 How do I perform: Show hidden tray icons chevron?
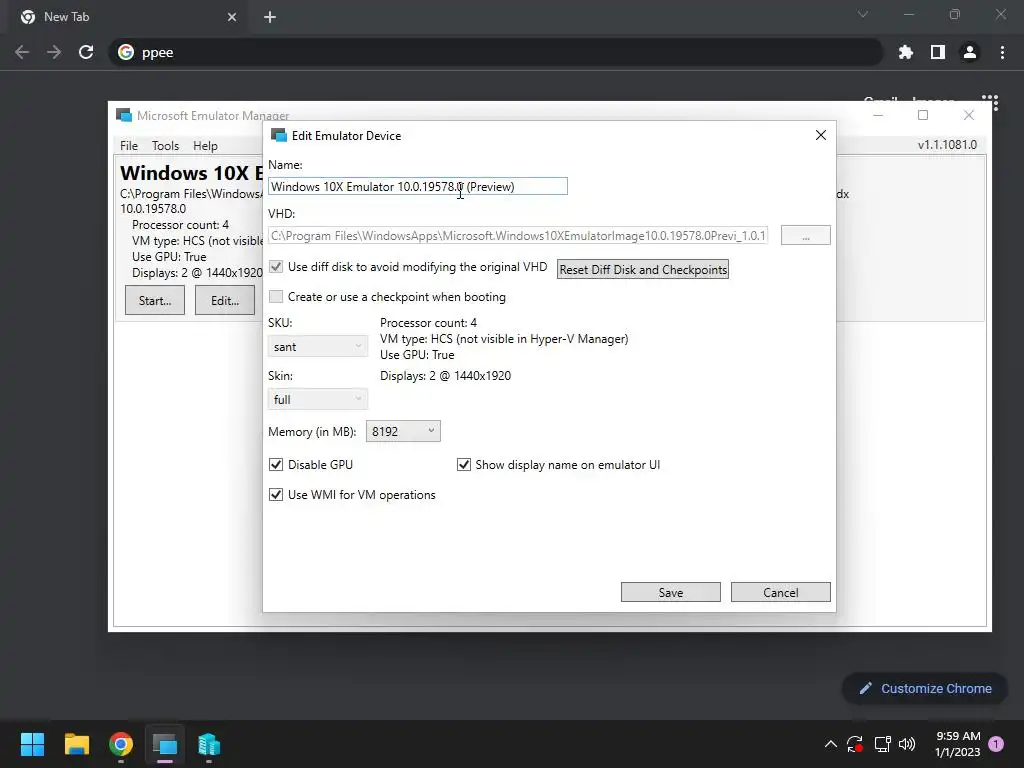(831, 744)
